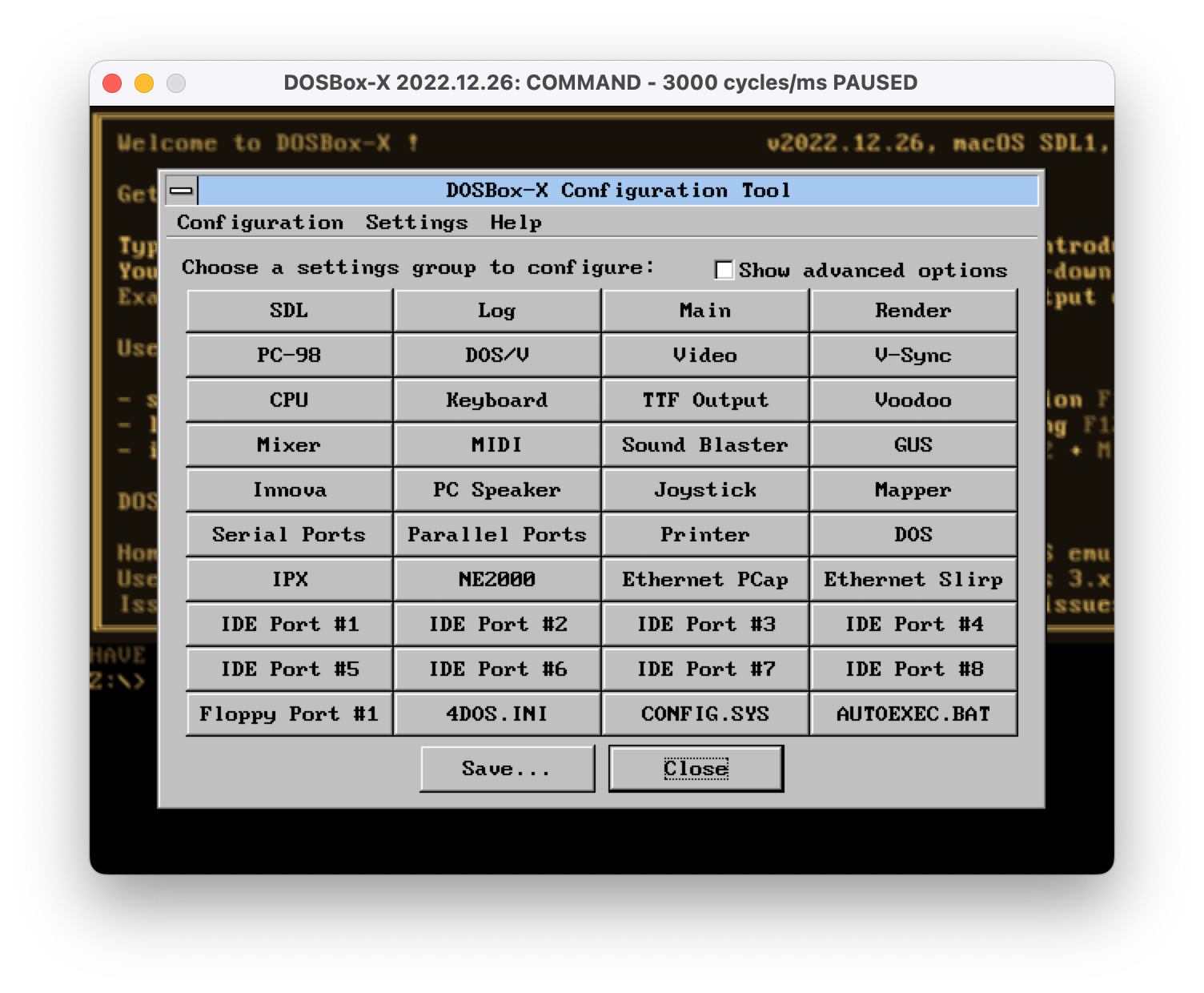Screen dimensions: 1204x993
Task: Open NE2000 settings group
Action: [497, 580]
